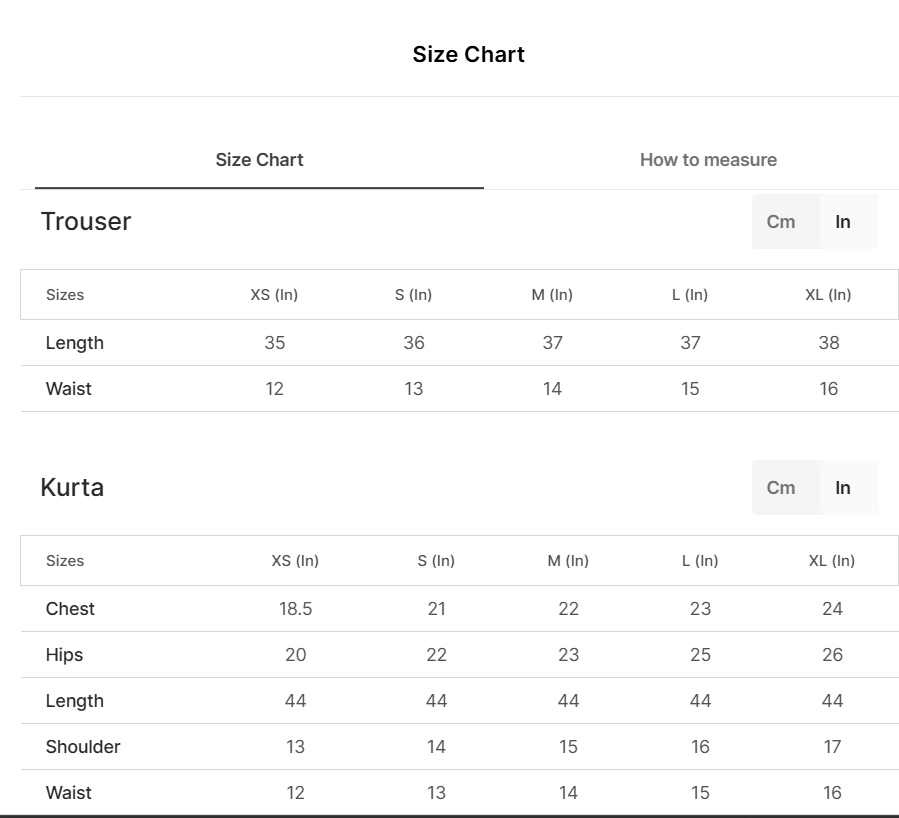
Task: Select the Trouser Waist row label
Action: (x=69, y=389)
